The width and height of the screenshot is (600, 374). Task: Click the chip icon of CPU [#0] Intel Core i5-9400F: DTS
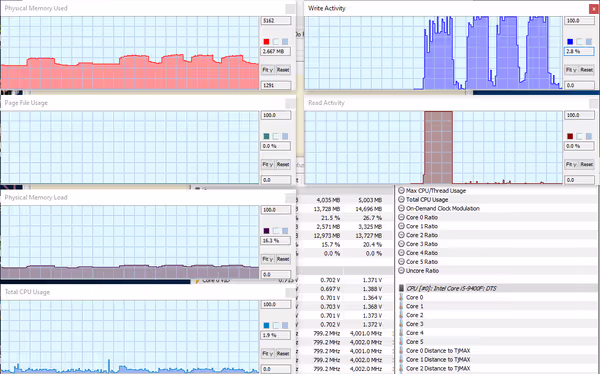point(401,288)
